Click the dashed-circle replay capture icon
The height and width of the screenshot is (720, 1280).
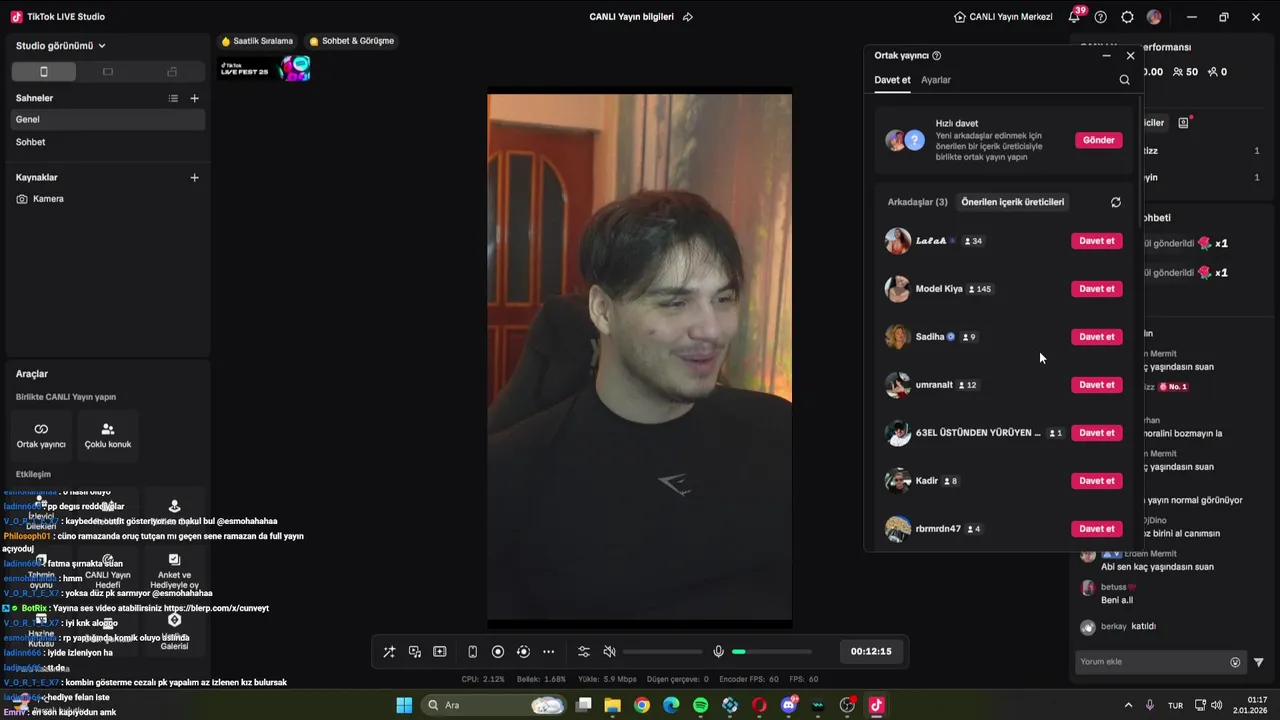click(523, 652)
